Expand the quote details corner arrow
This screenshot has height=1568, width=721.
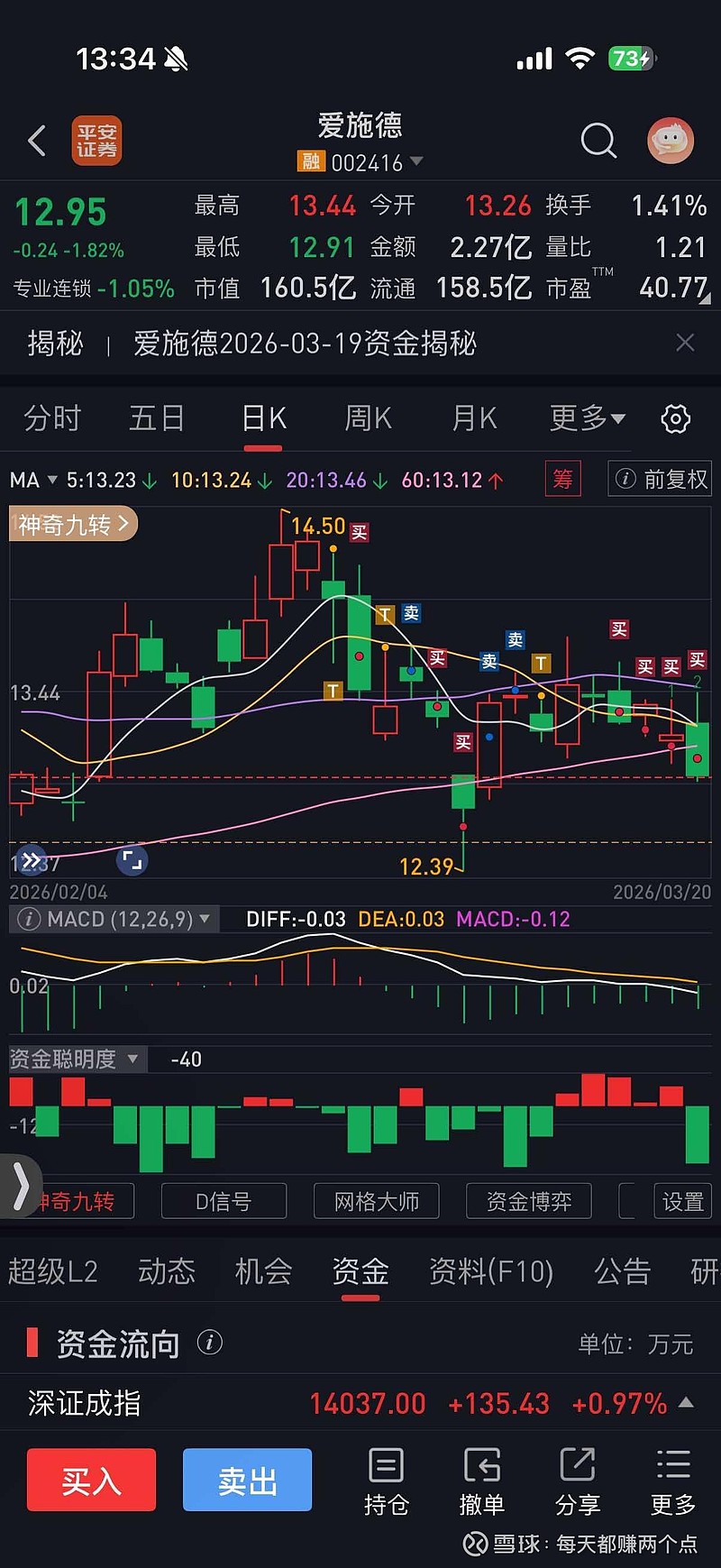point(705,298)
